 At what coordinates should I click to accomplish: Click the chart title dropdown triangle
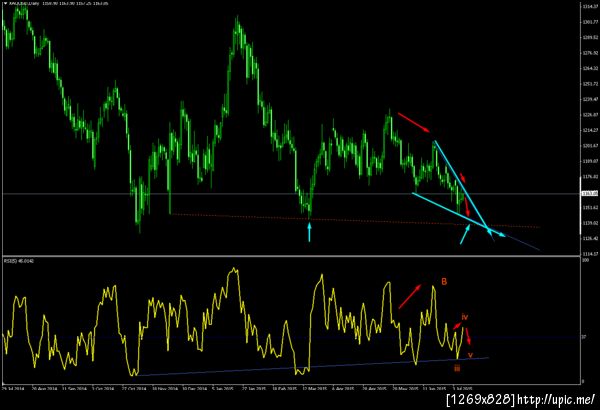5,3
